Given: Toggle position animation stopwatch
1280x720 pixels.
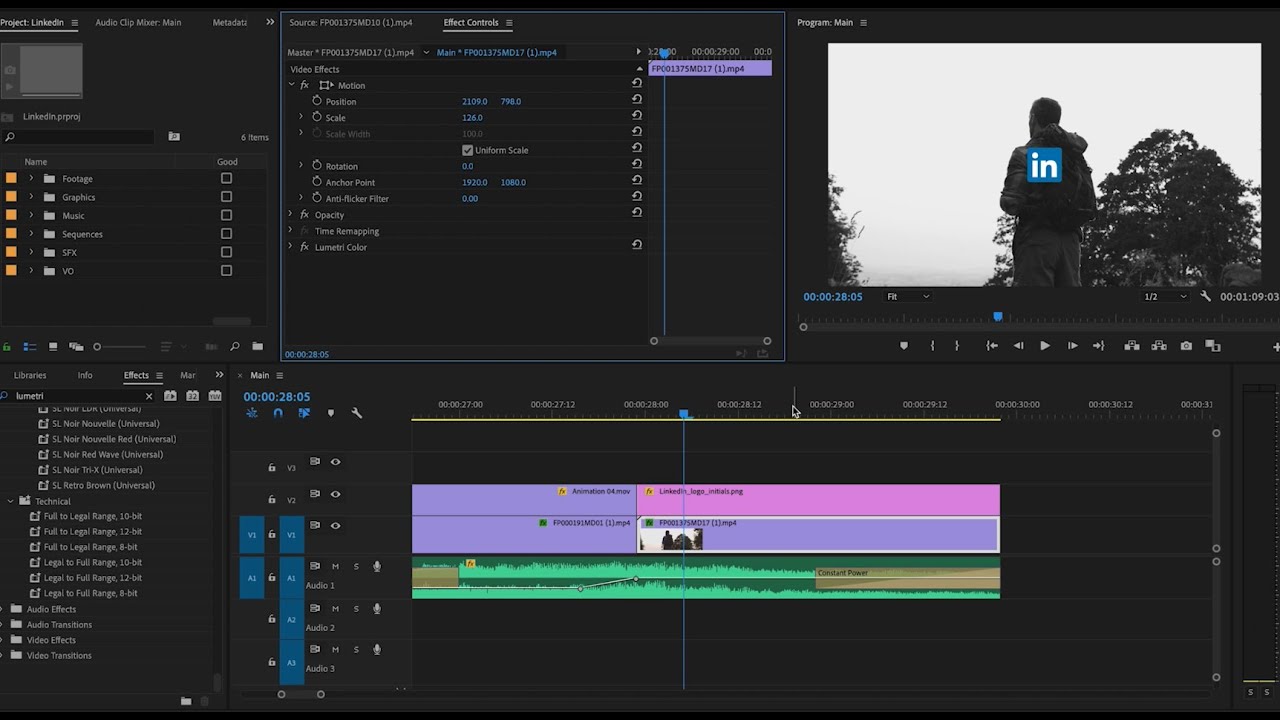Looking at the screenshot, I should pyautogui.click(x=317, y=101).
